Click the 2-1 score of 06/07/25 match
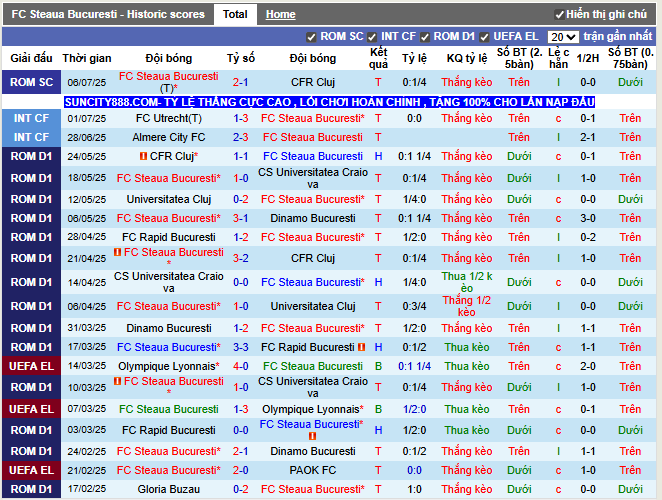The width and height of the screenshot is (662, 500). pyautogui.click(x=241, y=82)
